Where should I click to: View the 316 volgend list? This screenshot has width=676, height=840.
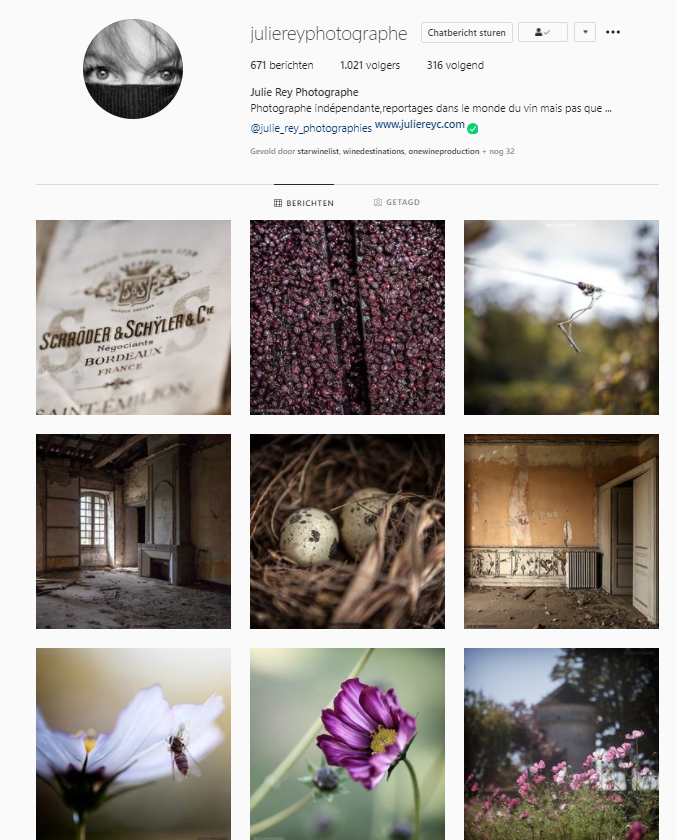click(455, 65)
